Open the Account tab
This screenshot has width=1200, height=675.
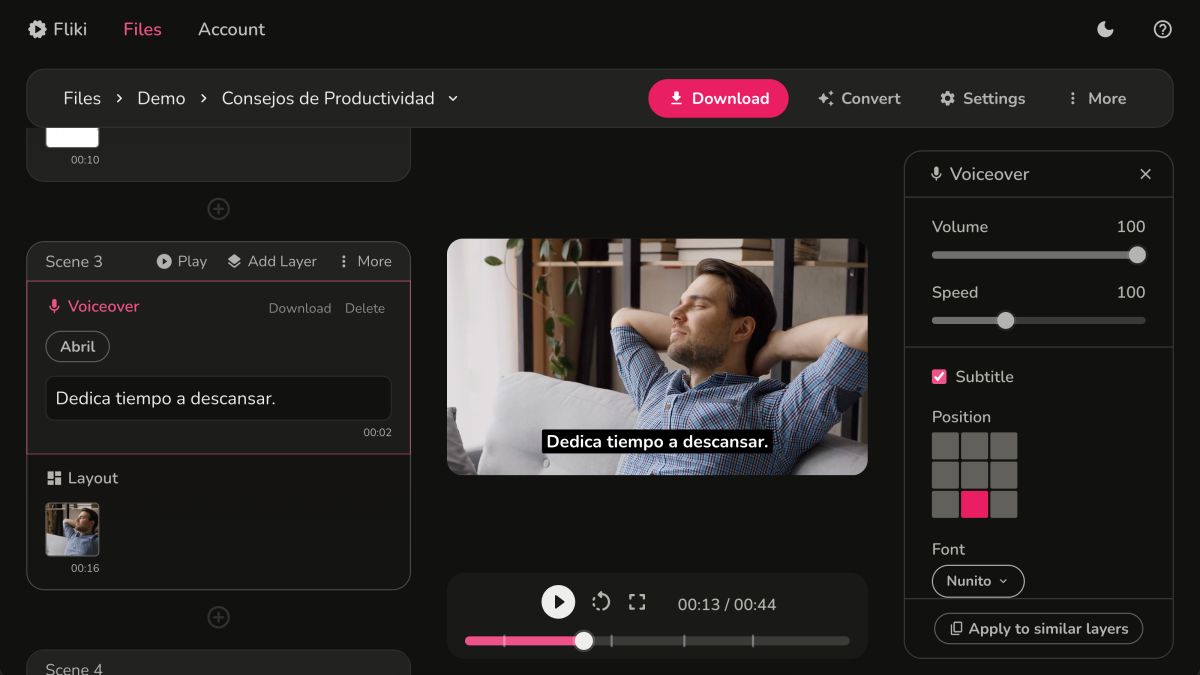pos(231,29)
